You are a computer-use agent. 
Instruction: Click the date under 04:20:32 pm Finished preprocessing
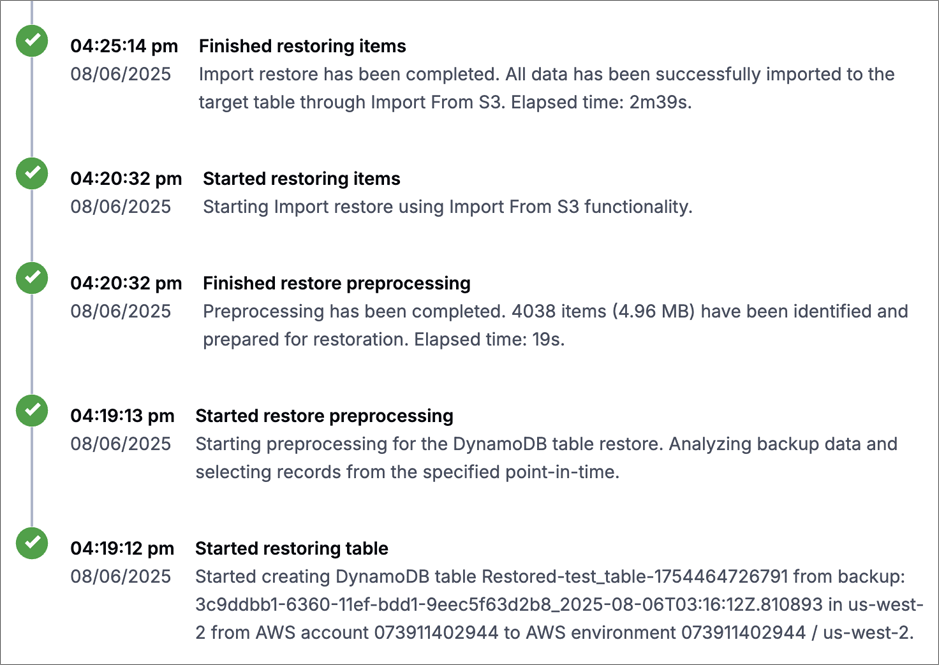point(120,312)
